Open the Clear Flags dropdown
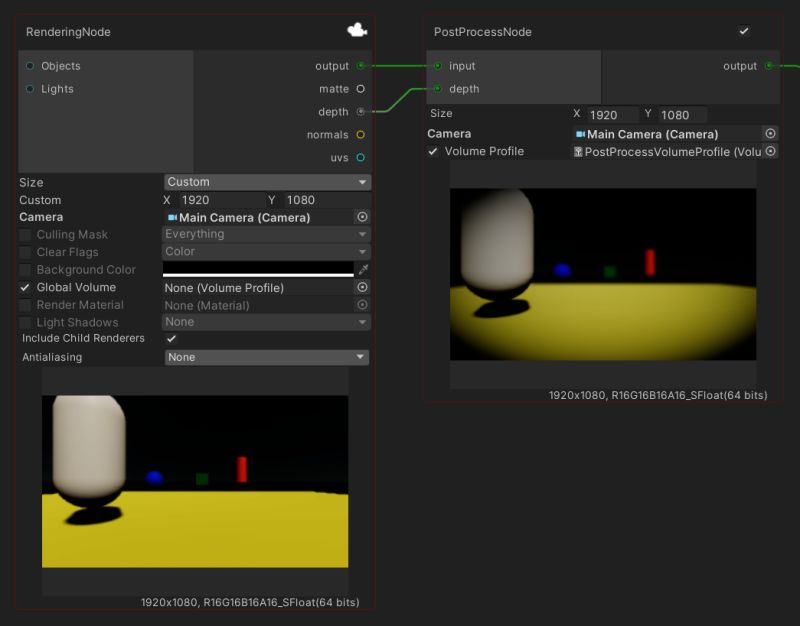800x626 pixels. [x=265, y=252]
